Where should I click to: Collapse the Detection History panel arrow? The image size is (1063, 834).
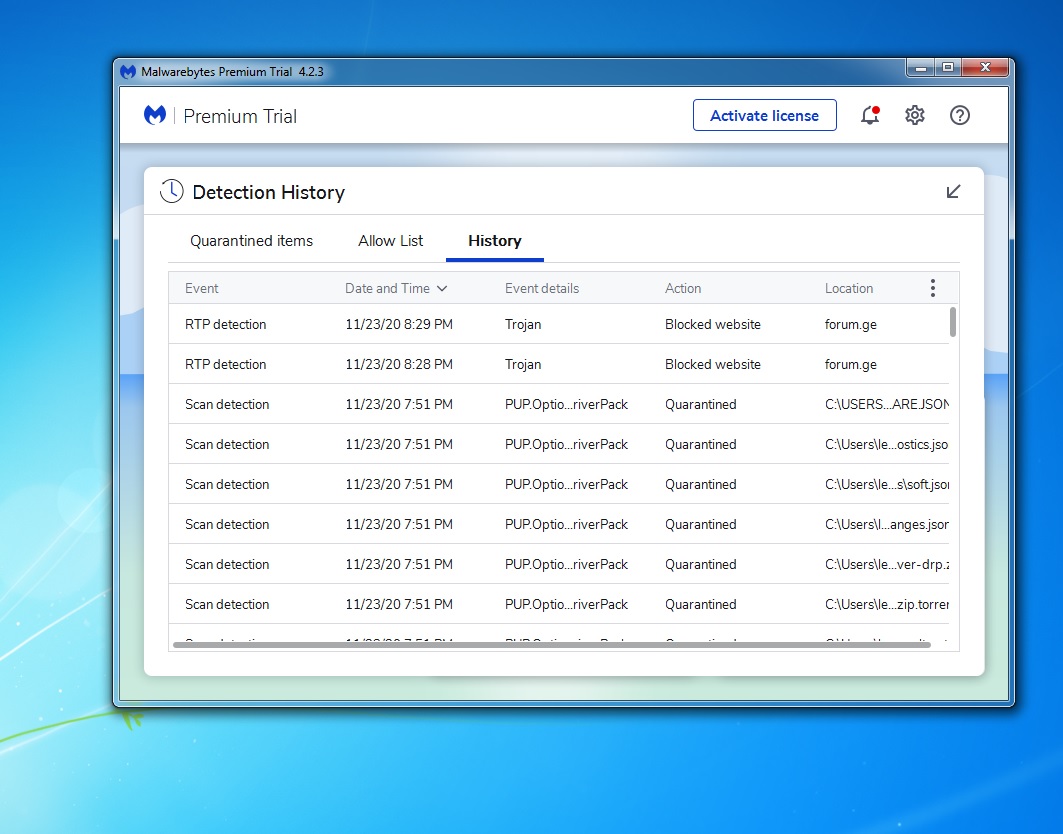point(953,192)
